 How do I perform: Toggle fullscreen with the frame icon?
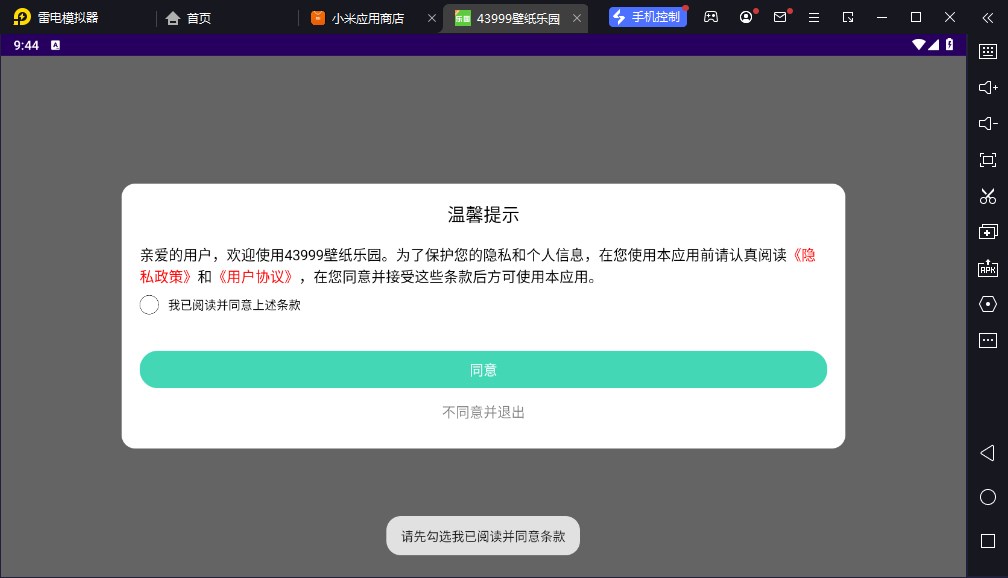coord(988,159)
